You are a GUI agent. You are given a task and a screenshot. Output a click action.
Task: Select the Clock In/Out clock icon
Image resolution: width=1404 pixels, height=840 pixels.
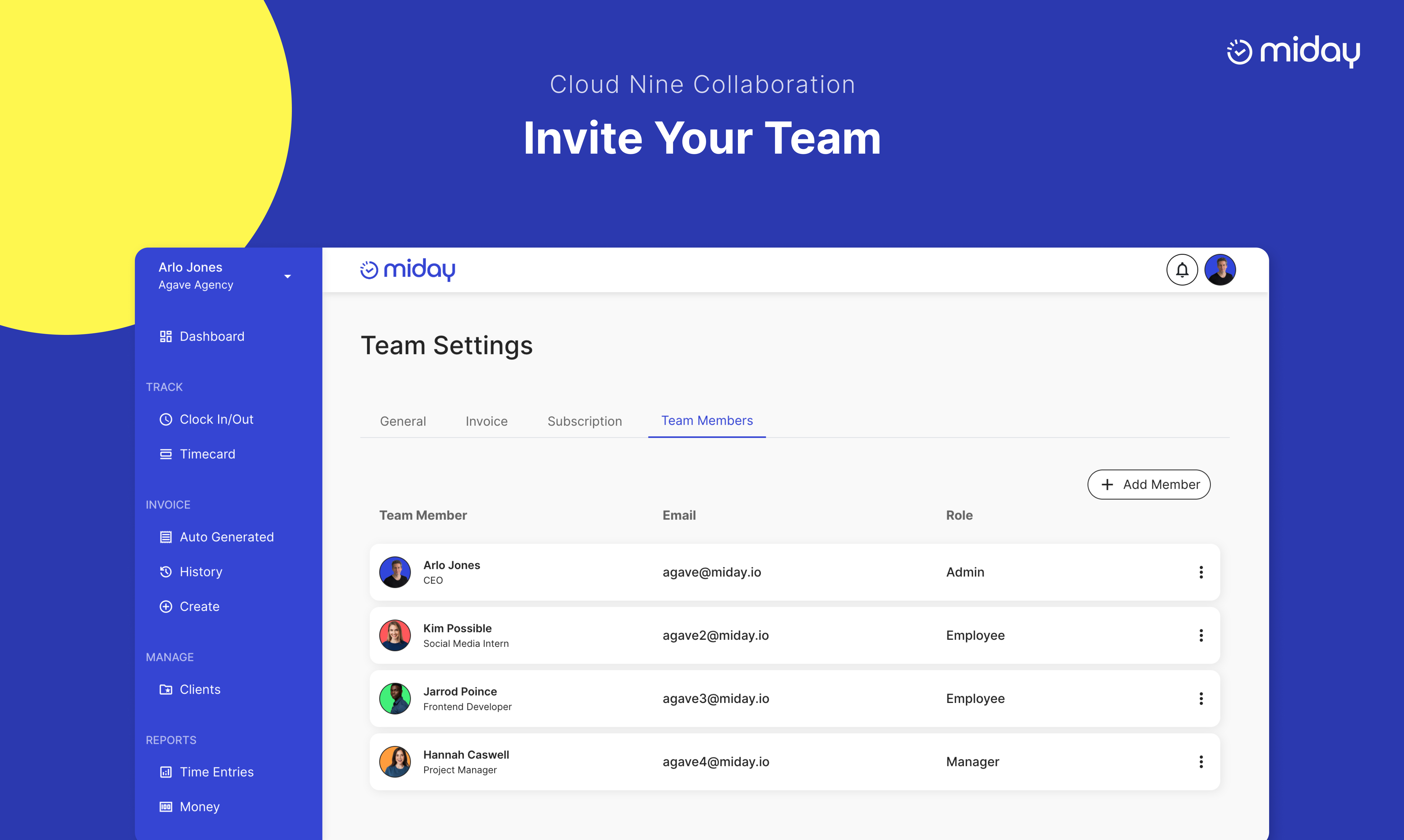pos(165,419)
